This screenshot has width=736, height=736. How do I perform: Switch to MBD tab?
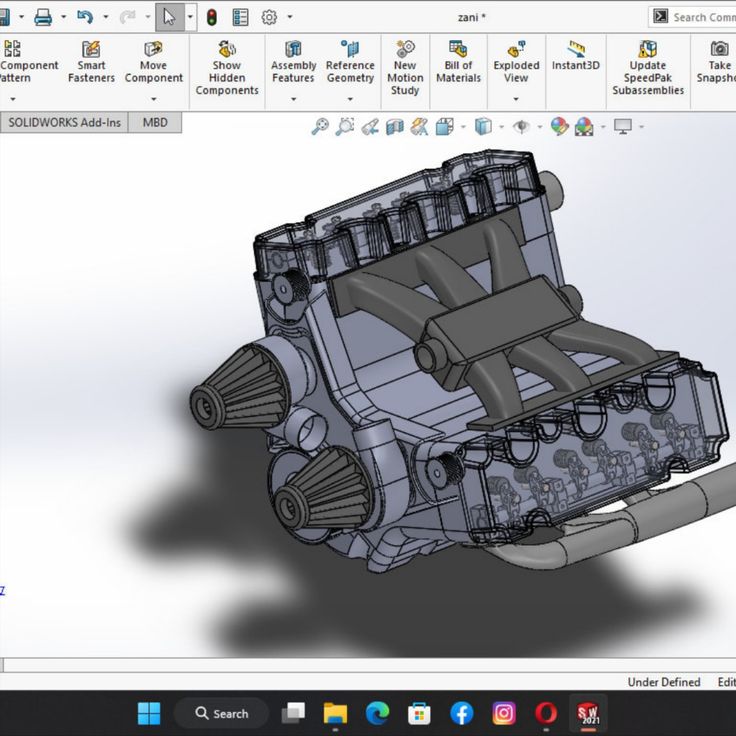(155, 123)
